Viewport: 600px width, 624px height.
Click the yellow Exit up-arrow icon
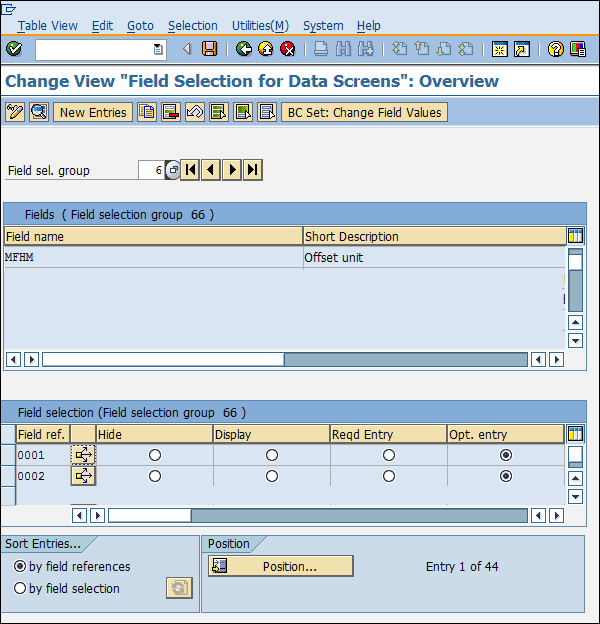pos(266,49)
